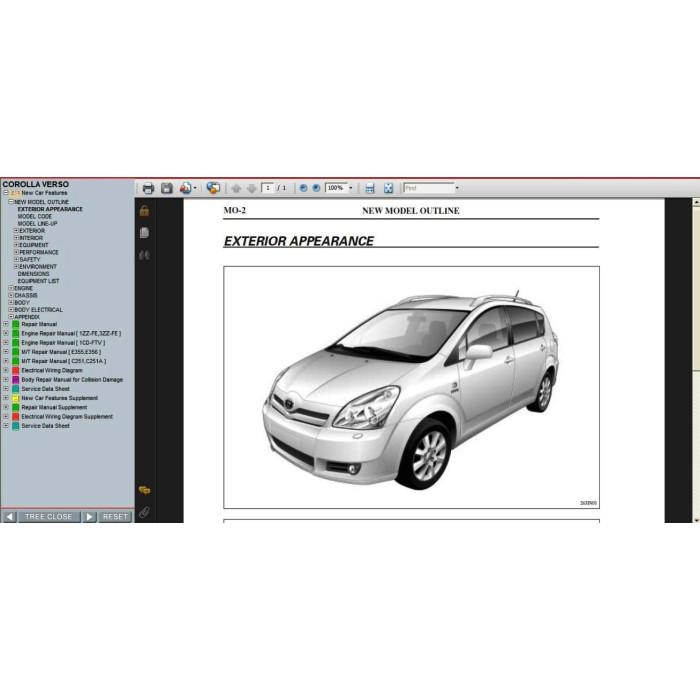Click the red icon beside Electrical Wiring Diagram

[x=16, y=371]
